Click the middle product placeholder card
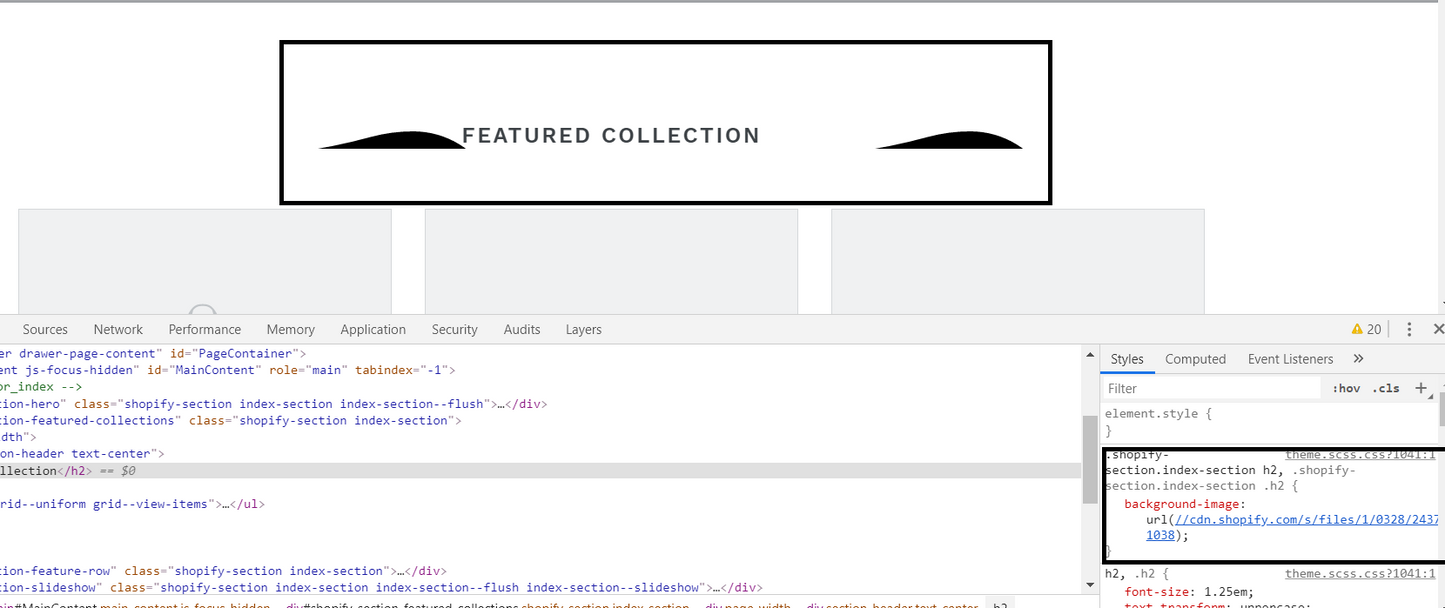1445x608 pixels. 611,261
